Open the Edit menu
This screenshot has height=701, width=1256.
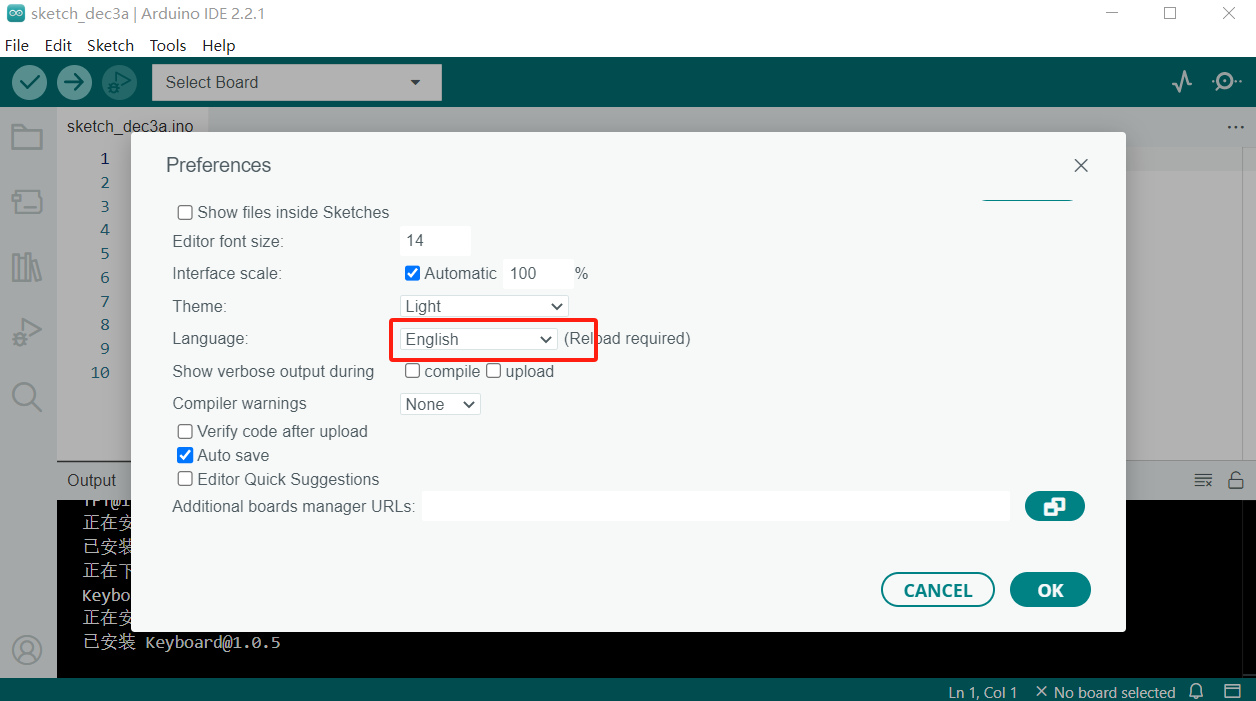(x=58, y=45)
